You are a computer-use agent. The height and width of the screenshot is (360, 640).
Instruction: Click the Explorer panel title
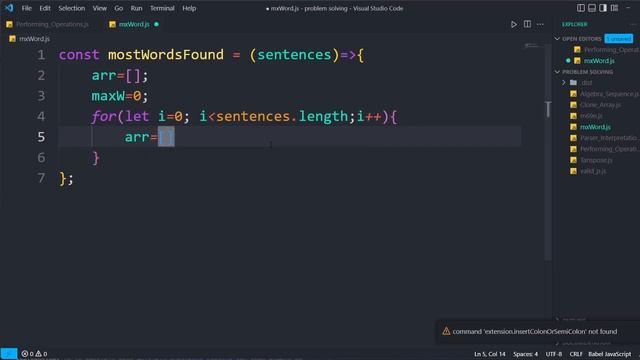click(574, 24)
